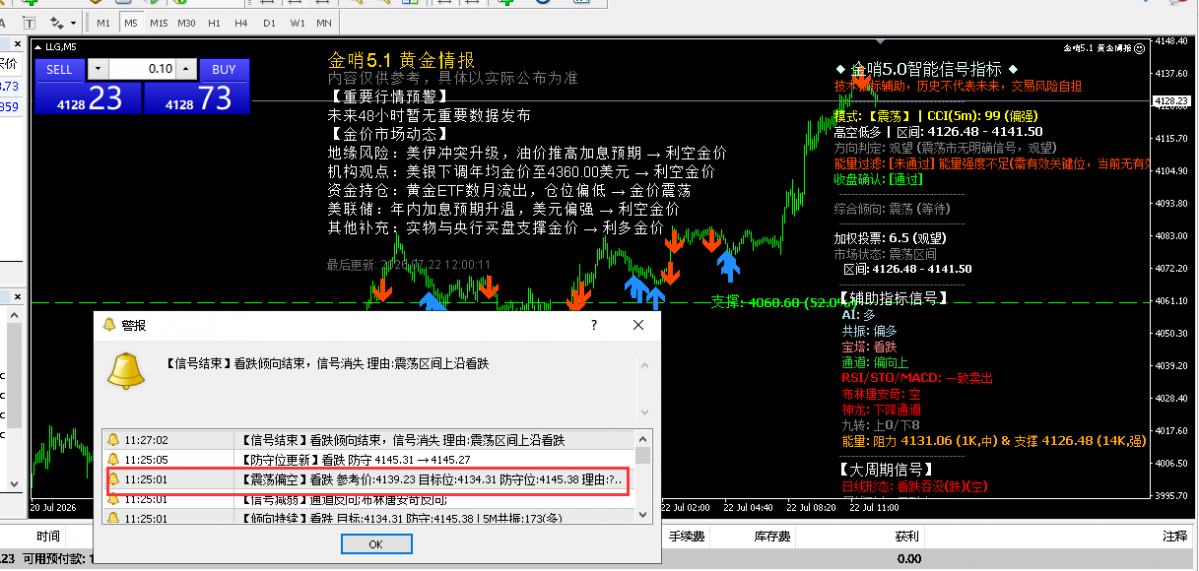Switch chart to M1 timeframe
This screenshot has height=571, width=1199.
104,23
